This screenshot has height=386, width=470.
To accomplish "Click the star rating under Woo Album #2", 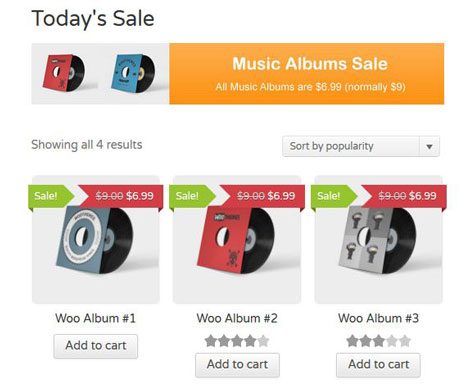I will (237, 341).
